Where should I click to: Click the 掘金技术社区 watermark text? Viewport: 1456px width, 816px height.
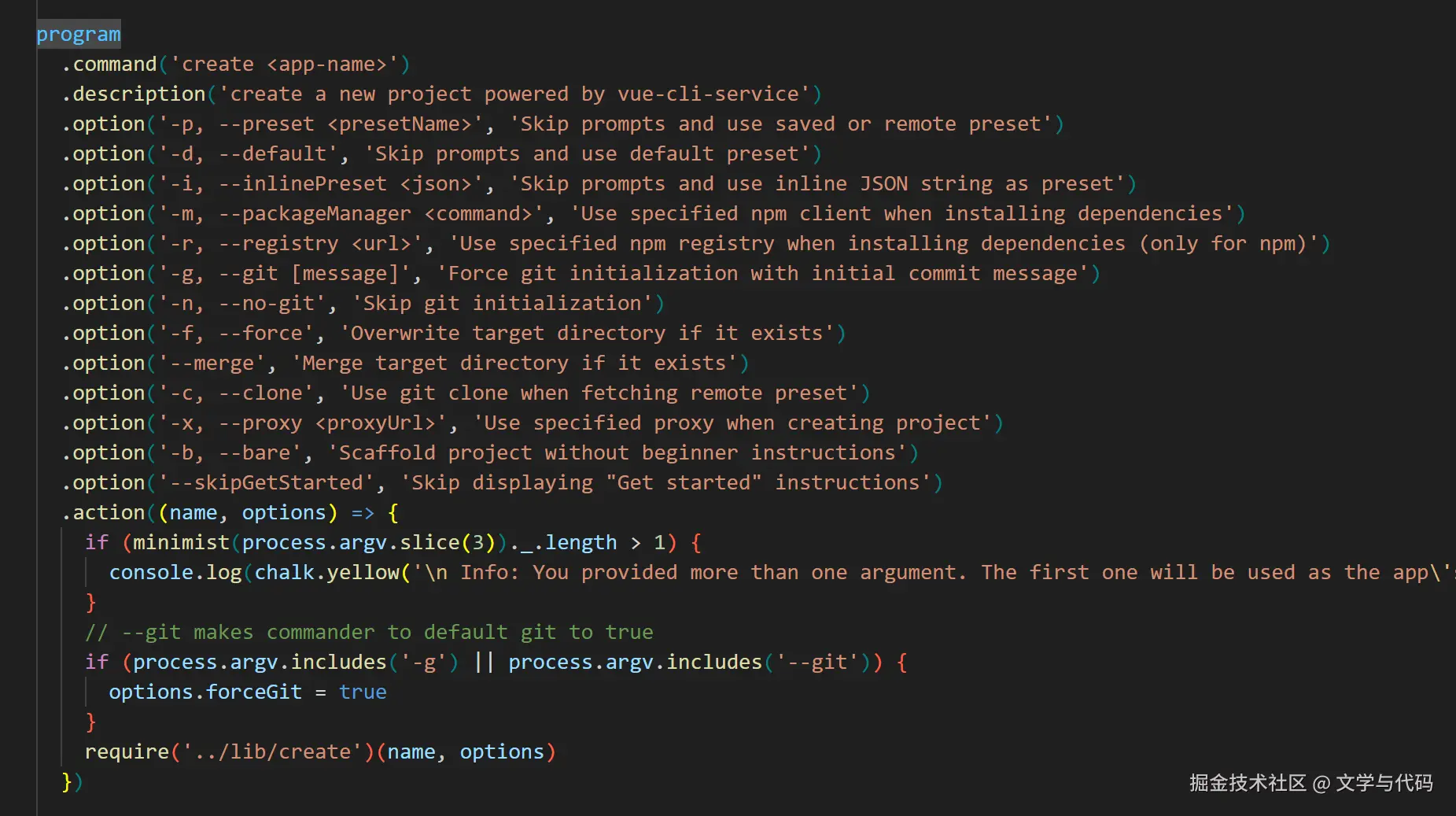tap(1247, 783)
